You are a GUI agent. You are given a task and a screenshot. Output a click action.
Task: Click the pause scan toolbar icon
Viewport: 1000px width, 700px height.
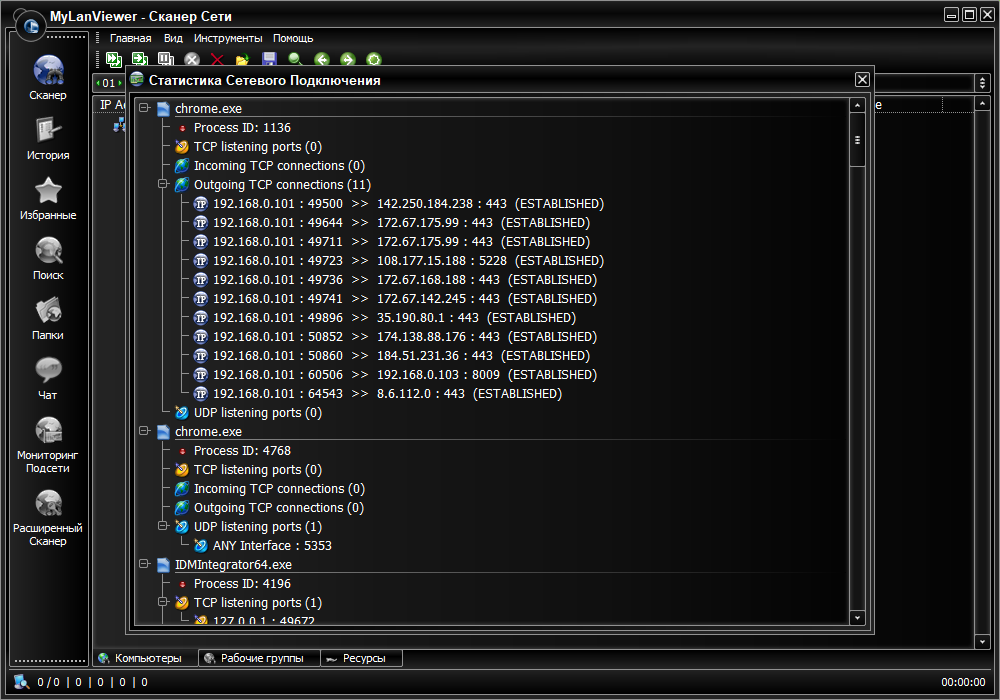[x=166, y=59]
